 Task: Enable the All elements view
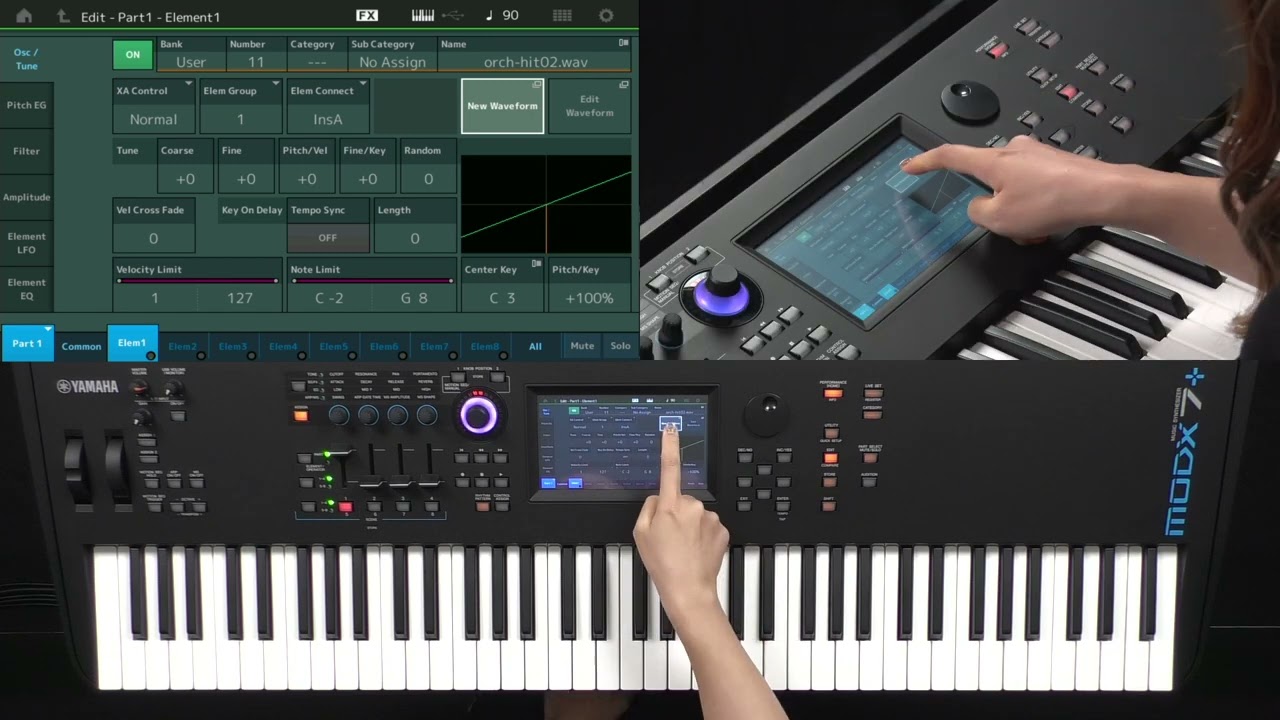pos(535,346)
